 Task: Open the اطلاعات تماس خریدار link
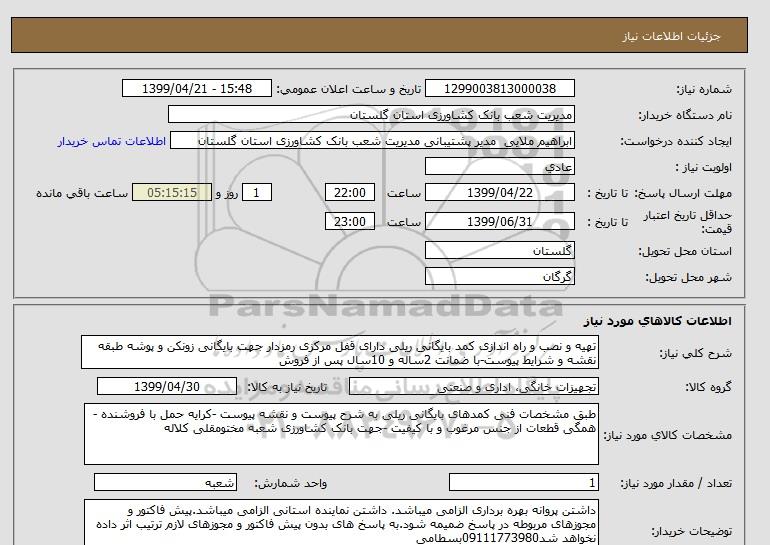(x=112, y=141)
